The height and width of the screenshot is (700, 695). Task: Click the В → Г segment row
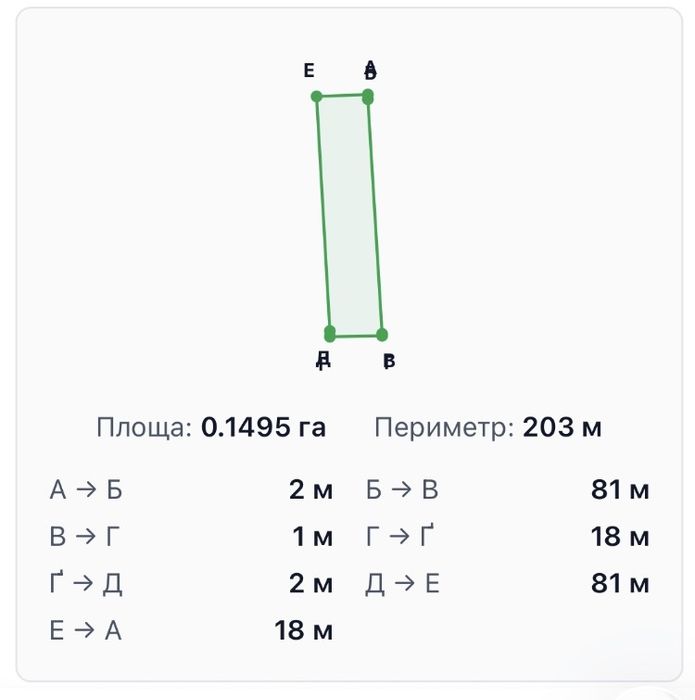pyautogui.click(x=191, y=536)
